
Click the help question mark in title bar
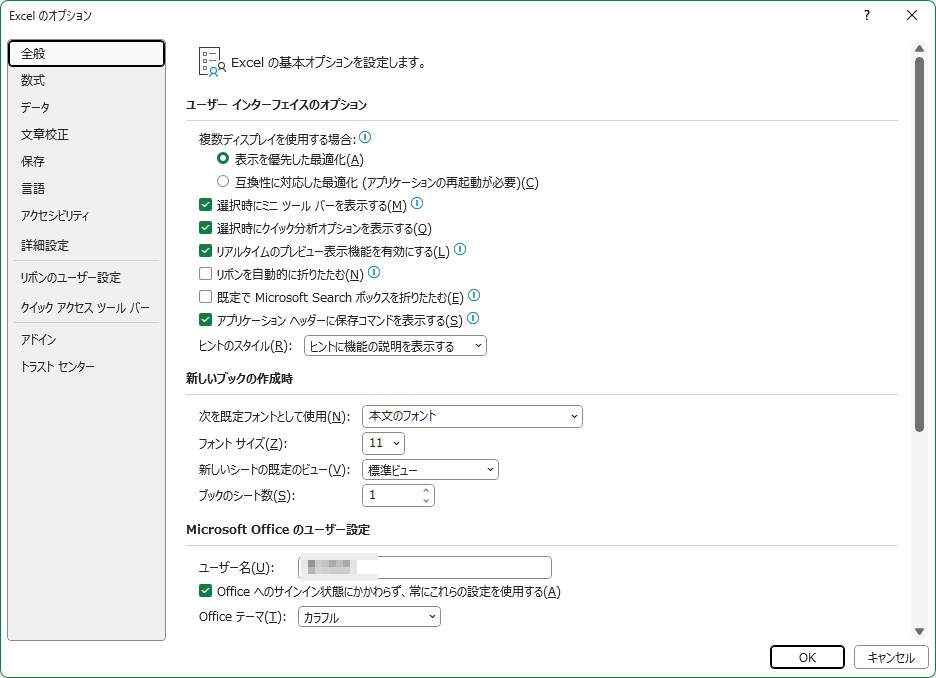[866, 15]
